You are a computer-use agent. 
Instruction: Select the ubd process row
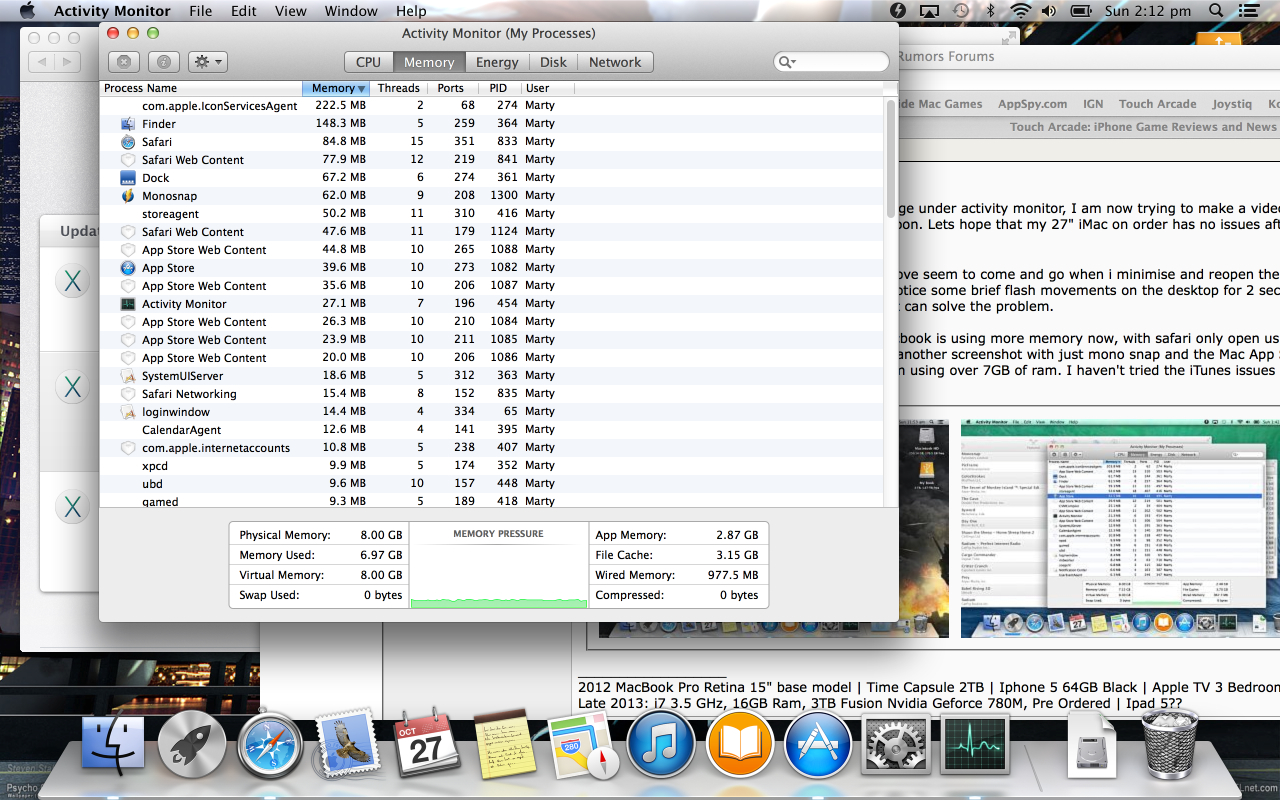click(491, 484)
